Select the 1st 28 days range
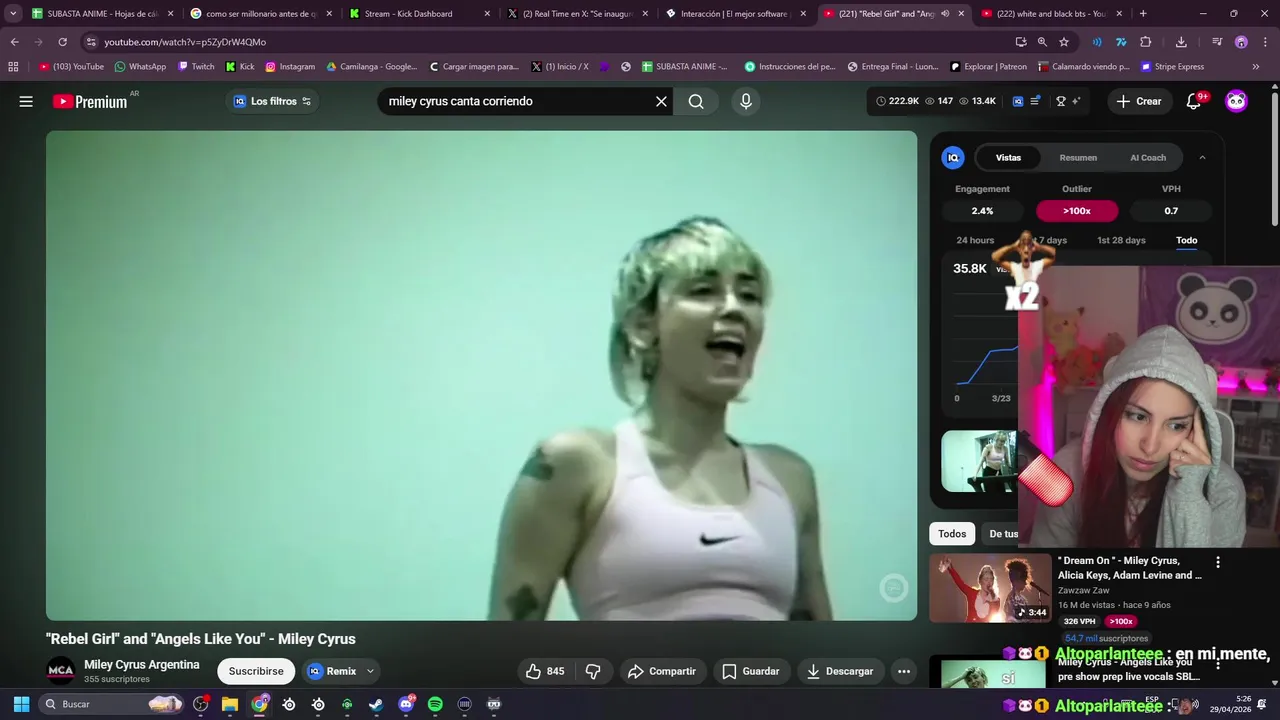Viewport: 1280px width, 720px height. pyautogui.click(x=1121, y=240)
